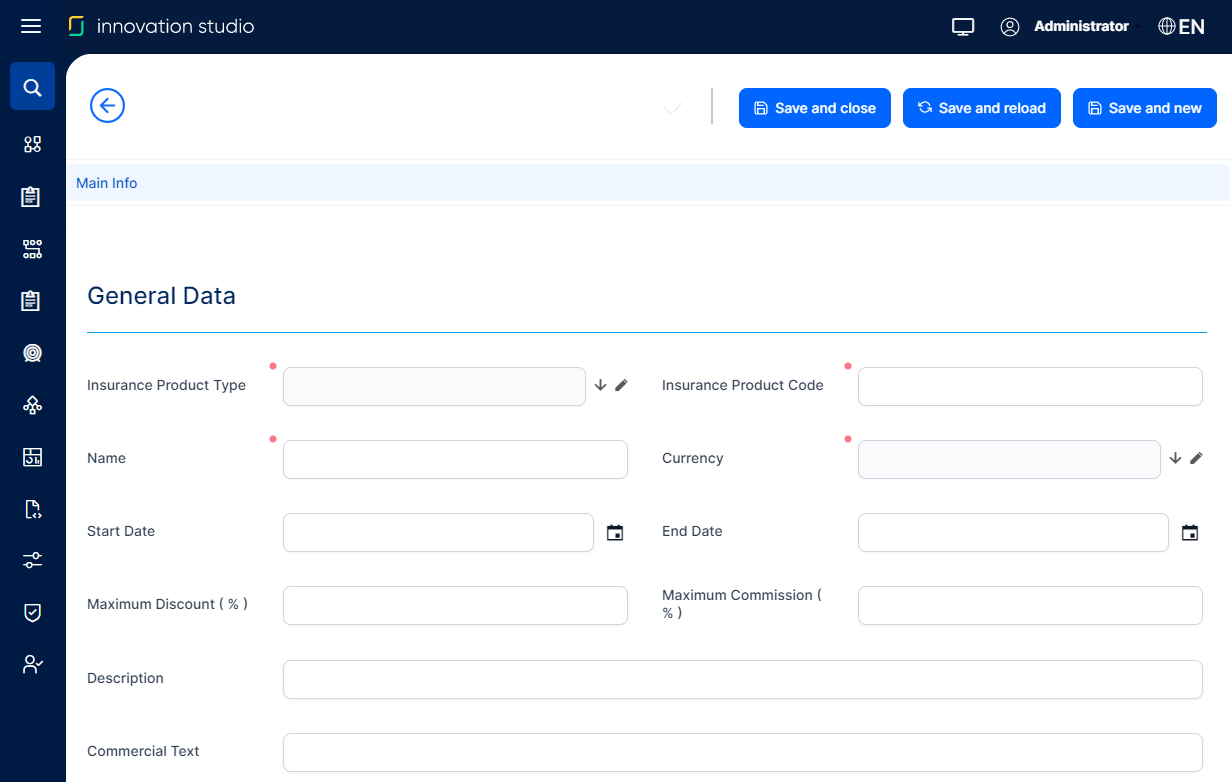Open the shield check sidebar icon
The height and width of the screenshot is (782, 1232).
click(x=32, y=612)
